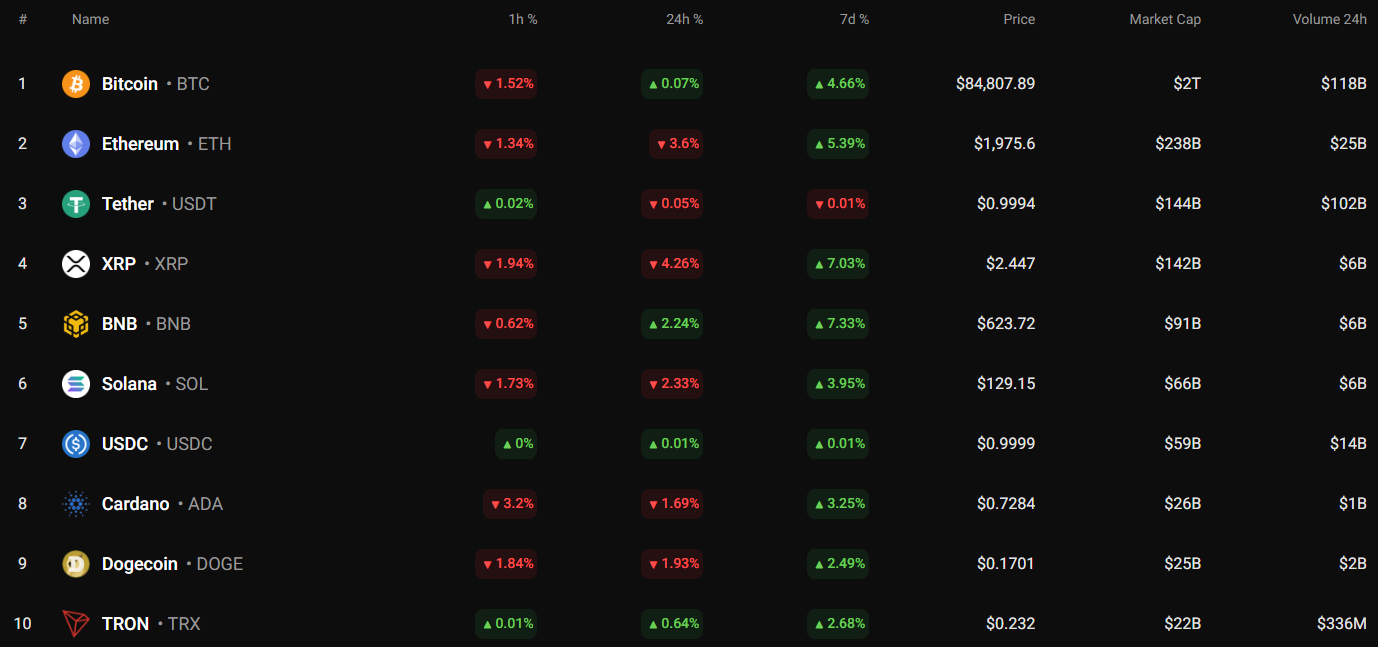The height and width of the screenshot is (647, 1378).
Task: Click the Bitcoin coin logo icon
Action: click(76, 84)
